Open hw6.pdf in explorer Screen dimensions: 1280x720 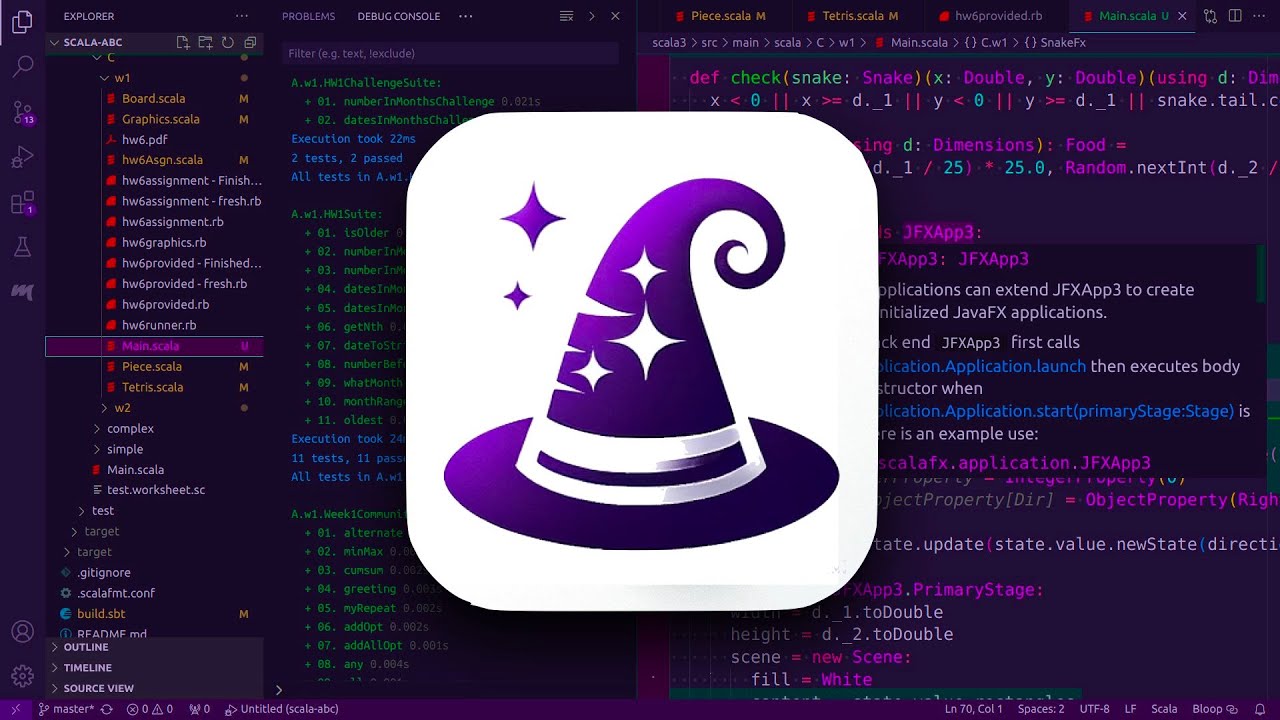click(154, 140)
